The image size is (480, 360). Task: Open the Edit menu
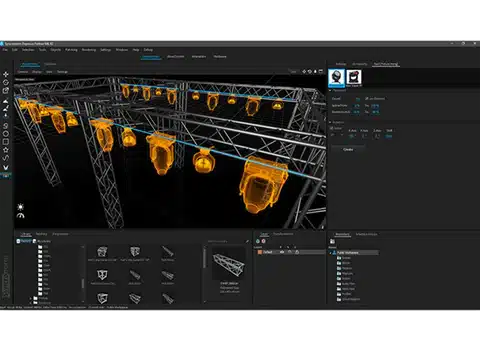coord(15,50)
